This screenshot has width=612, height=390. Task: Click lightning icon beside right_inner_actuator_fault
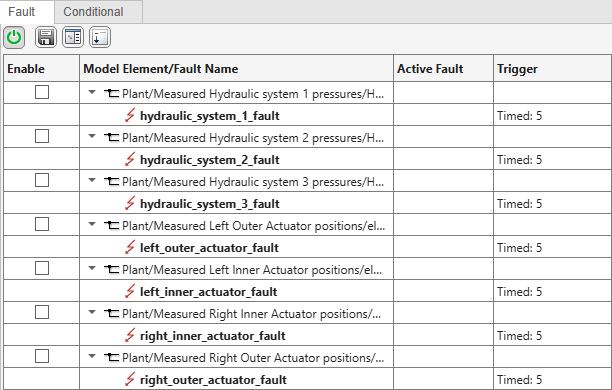pyautogui.click(x=130, y=336)
